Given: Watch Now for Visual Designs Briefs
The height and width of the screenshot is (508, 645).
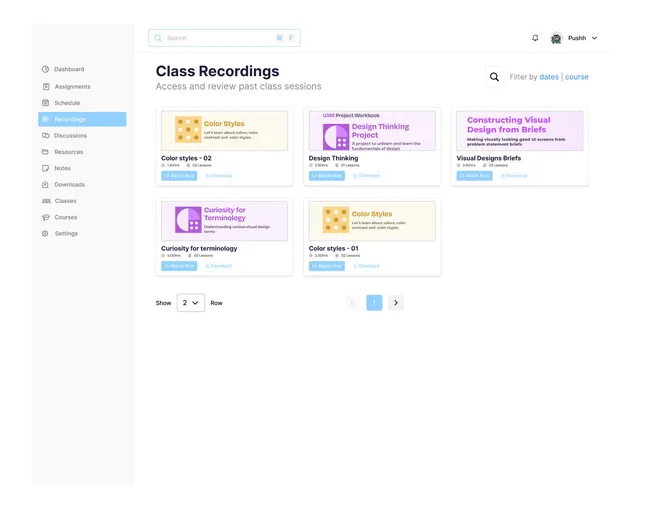Looking at the screenshot, I should [x=474, y=176].
